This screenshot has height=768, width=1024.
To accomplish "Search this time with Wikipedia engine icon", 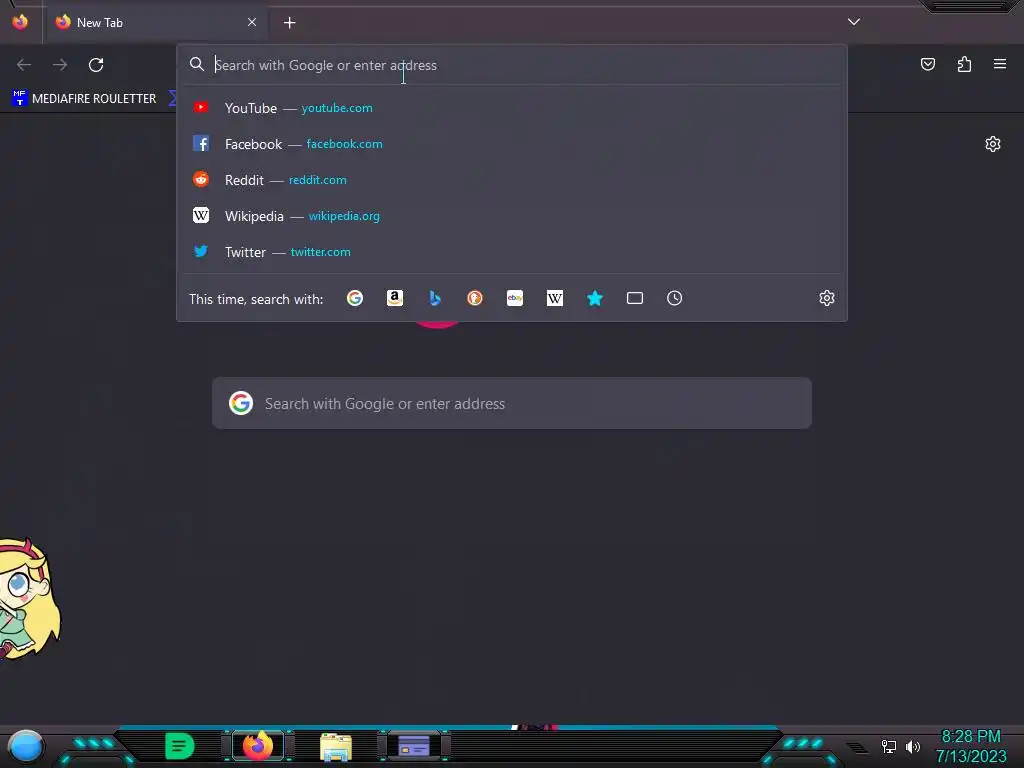I will [x=554, y=298].
